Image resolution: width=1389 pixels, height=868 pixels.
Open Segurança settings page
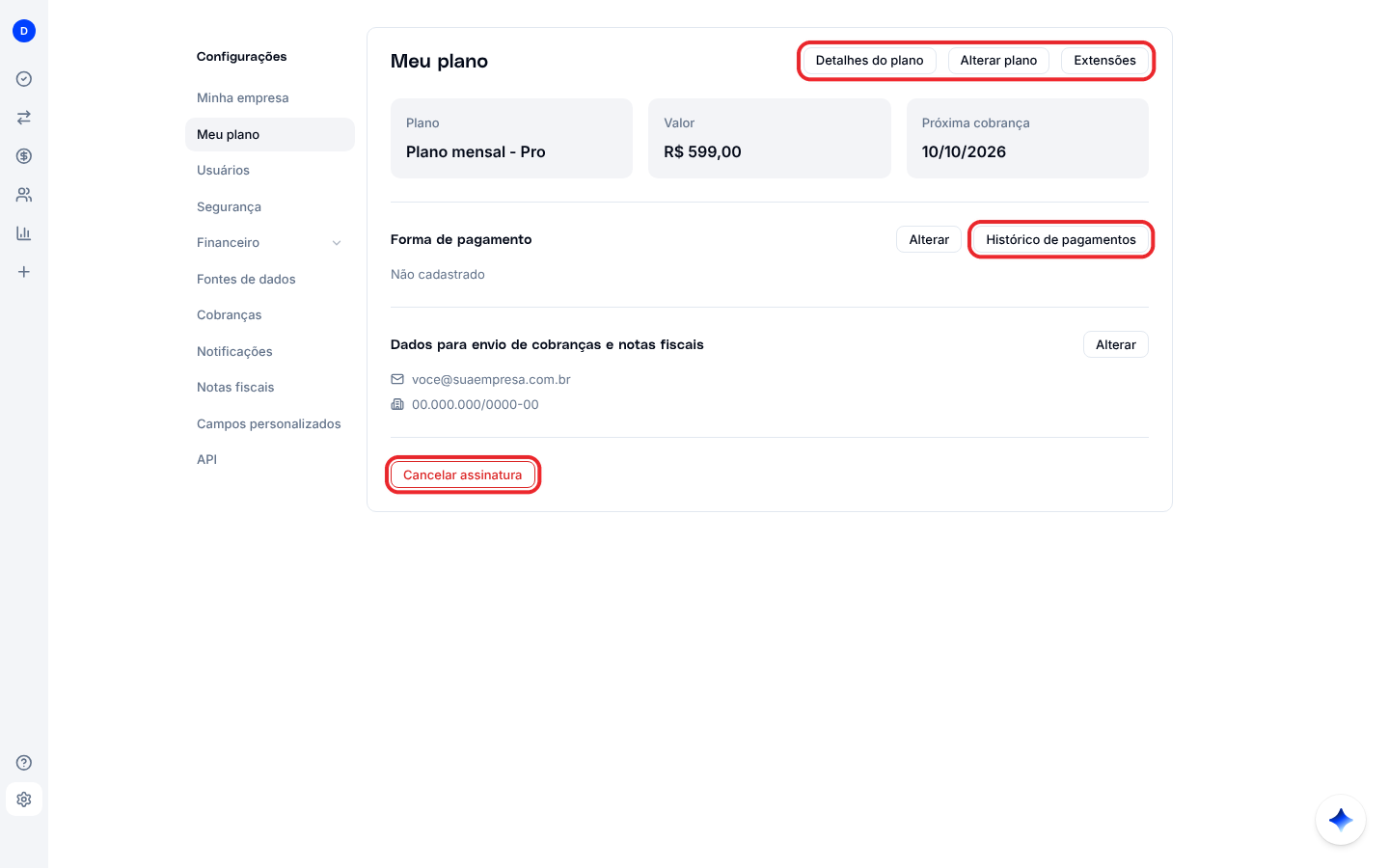(270, 206)
